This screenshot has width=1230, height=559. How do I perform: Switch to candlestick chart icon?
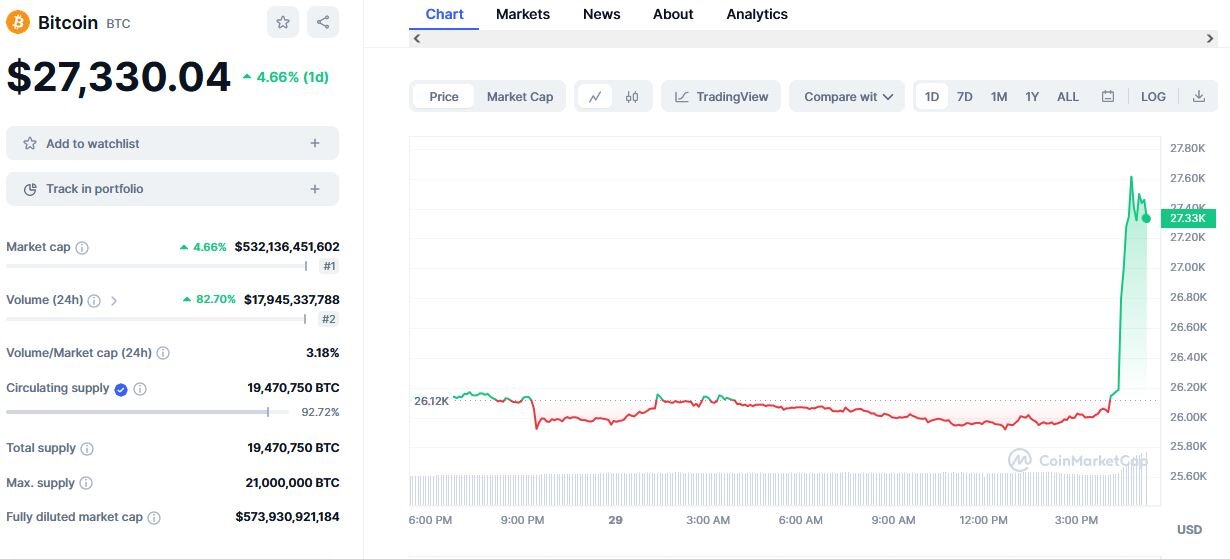[632, 97]
